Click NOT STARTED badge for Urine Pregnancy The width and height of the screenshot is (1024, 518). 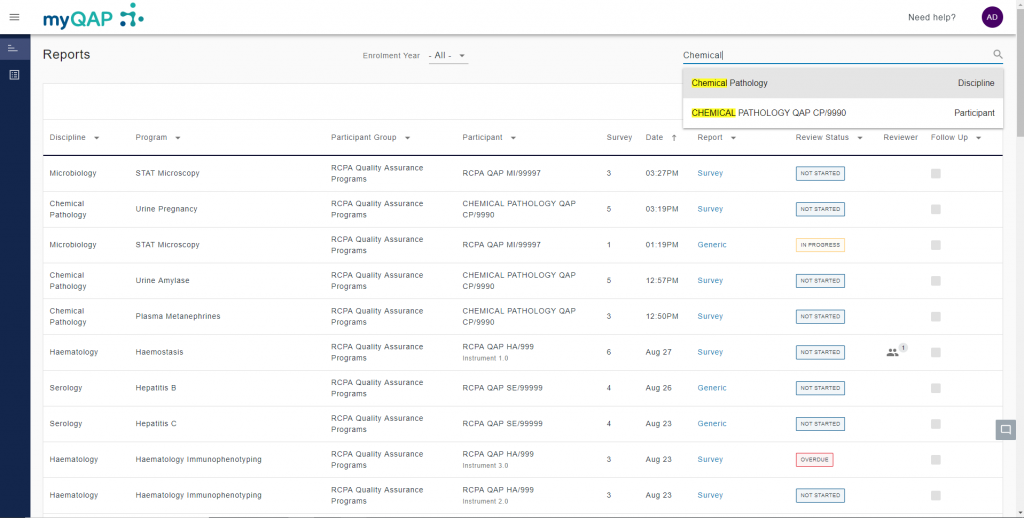pos(820,209)
